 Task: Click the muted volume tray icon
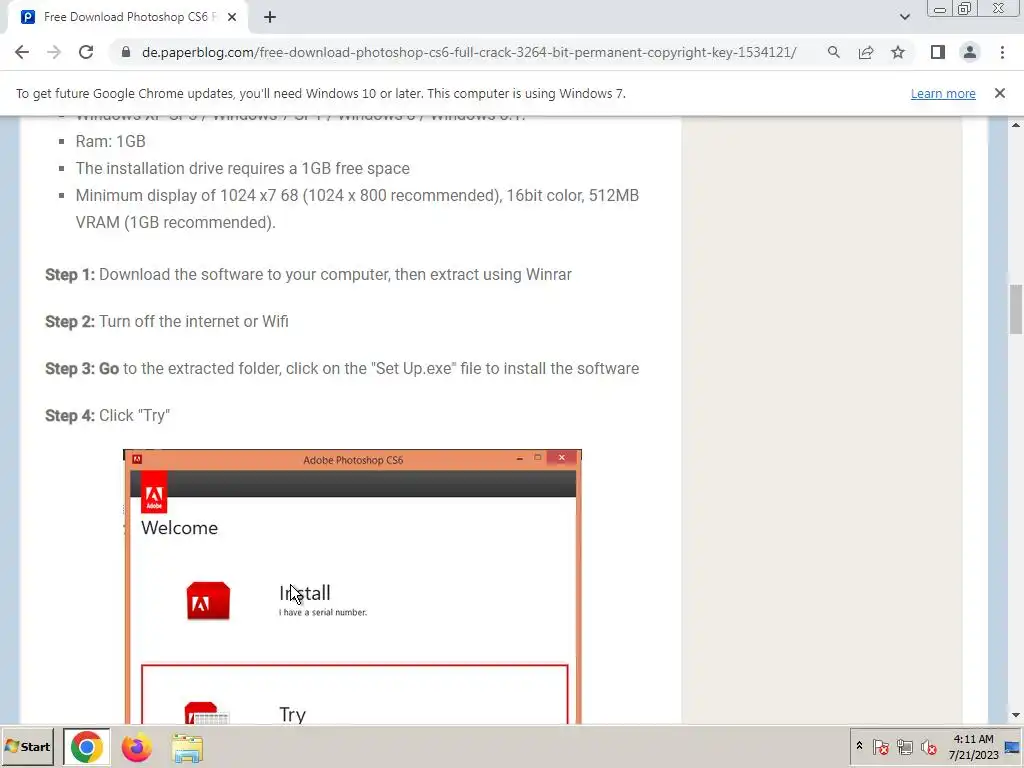(928, 747)
